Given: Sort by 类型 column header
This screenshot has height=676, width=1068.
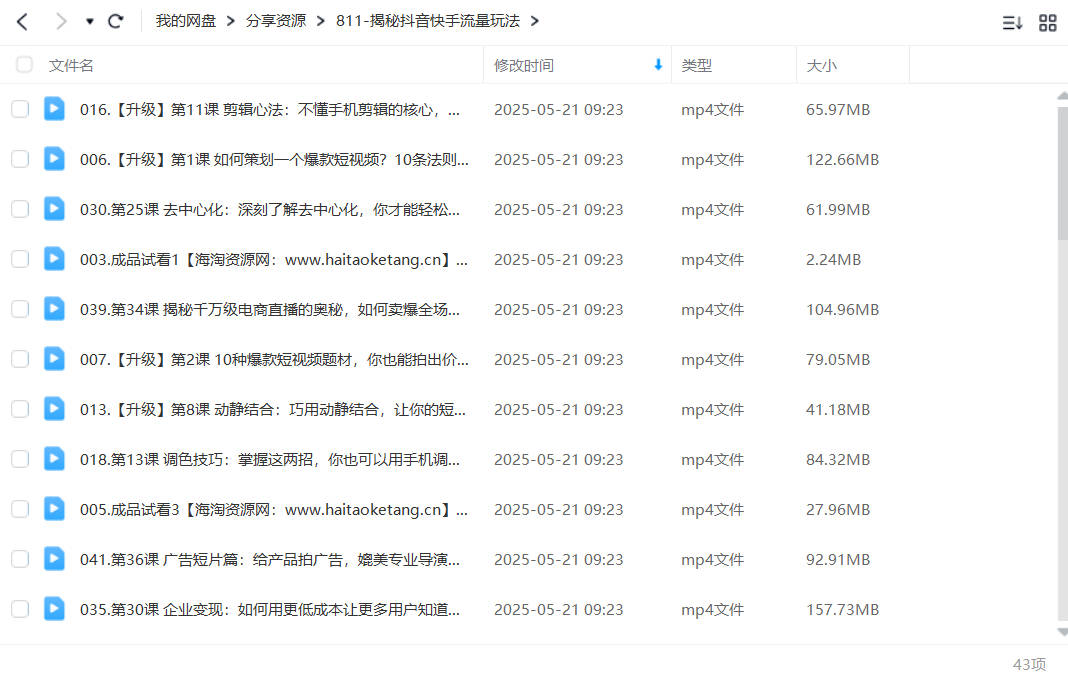Looking at the screenshot, I should point(696,65).
